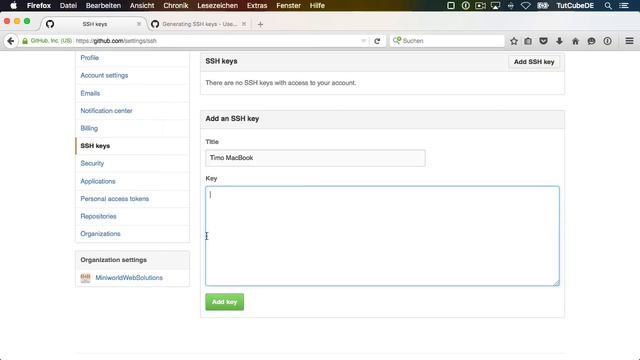The height and width of the screenshot is (360, 640).
Task: Click the 1Password toolbar icon
Action: (x=607, y=41)
